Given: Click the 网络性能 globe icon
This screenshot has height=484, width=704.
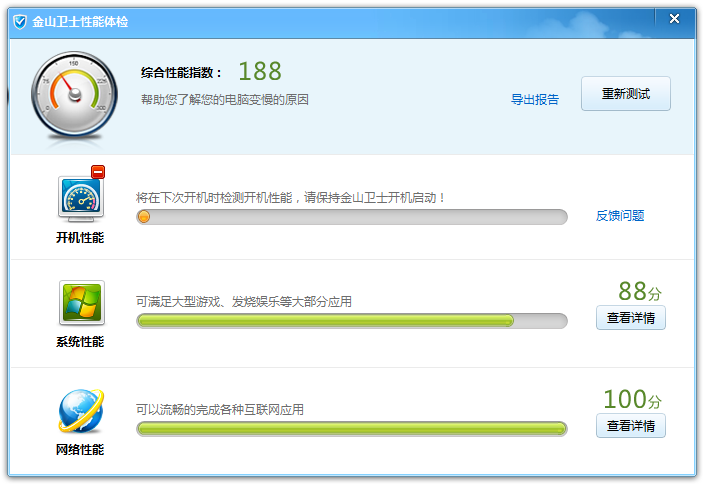Looking at the screenshot, I should tap(81, 411).
